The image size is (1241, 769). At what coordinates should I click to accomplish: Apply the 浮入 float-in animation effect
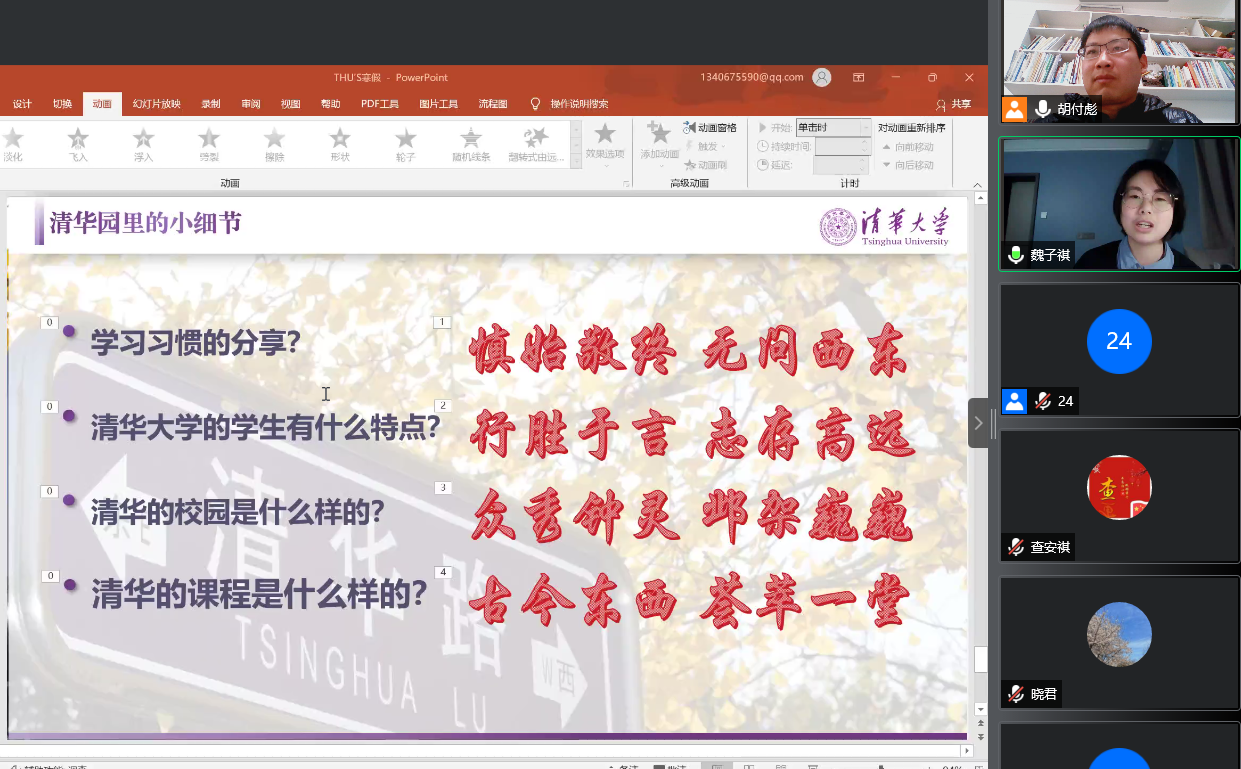(143, 145)
